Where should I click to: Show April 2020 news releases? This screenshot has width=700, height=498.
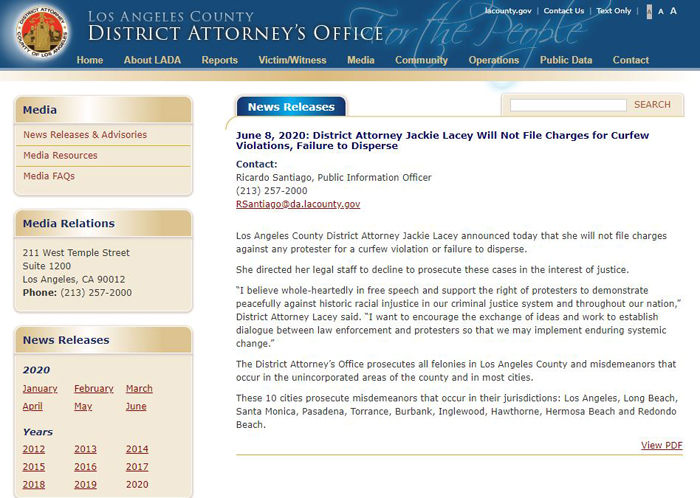coord(33,406)
